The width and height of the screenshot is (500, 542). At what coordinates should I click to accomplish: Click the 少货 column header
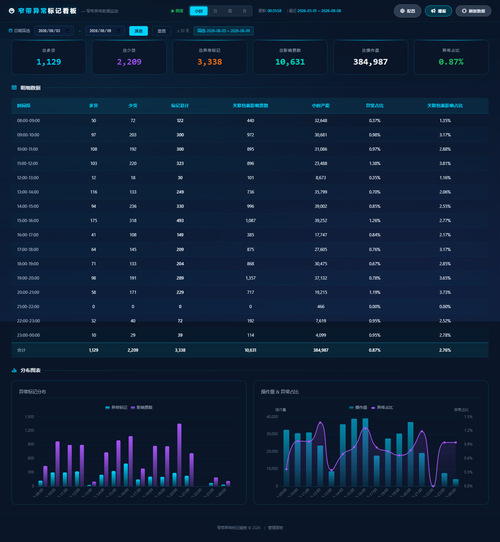[133, 106]
